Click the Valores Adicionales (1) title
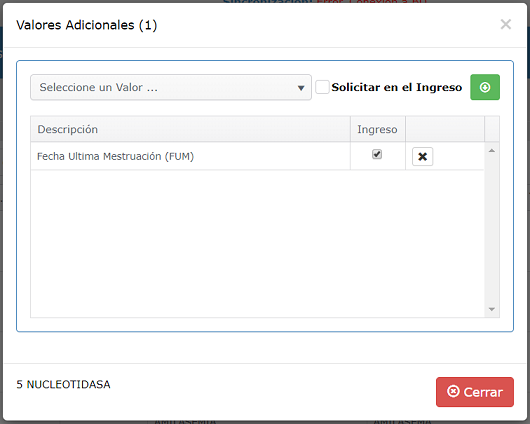This screenshot has width=530, height=424. point(87,25)
